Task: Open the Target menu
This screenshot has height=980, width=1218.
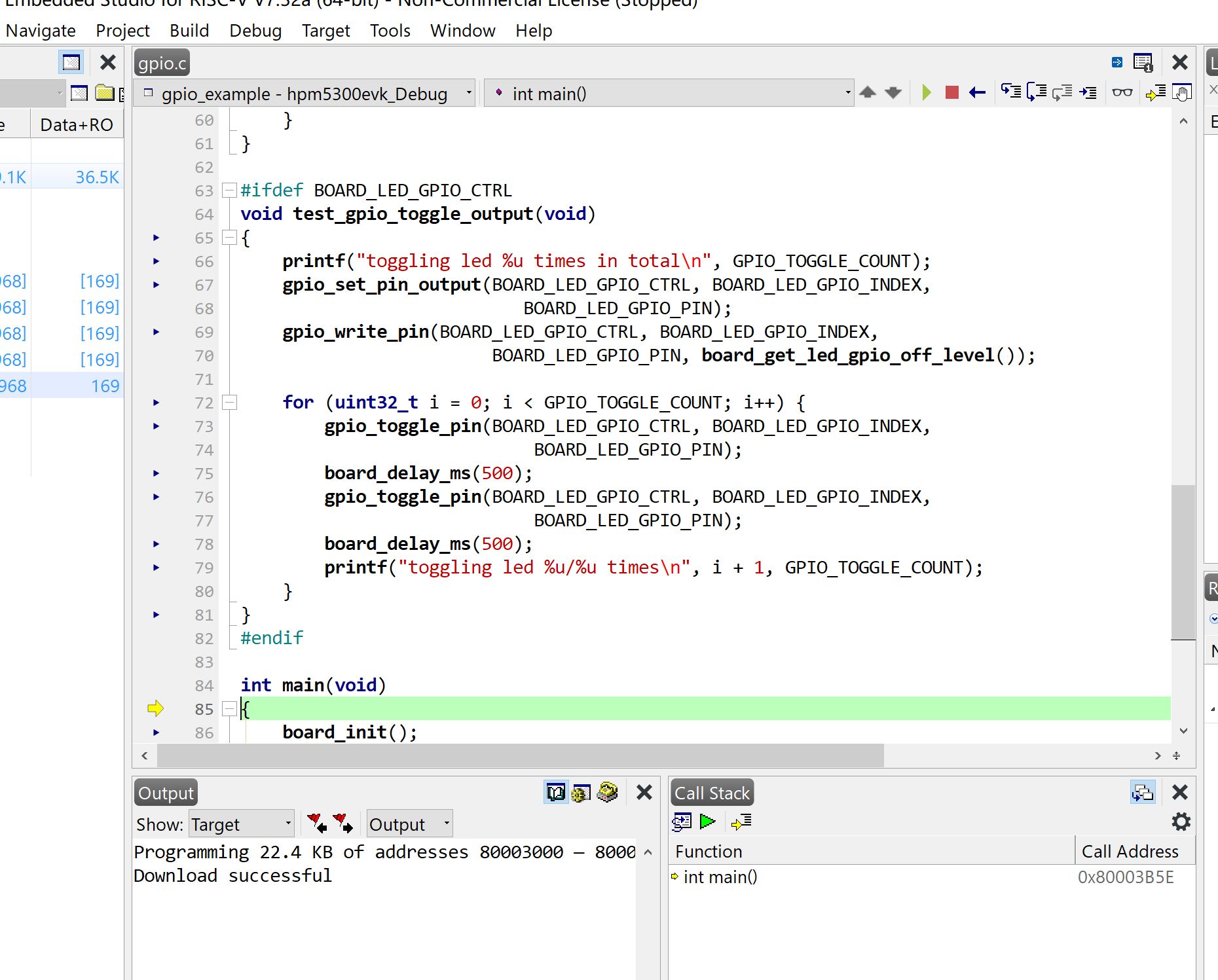Action: click(x=325, y=31)
